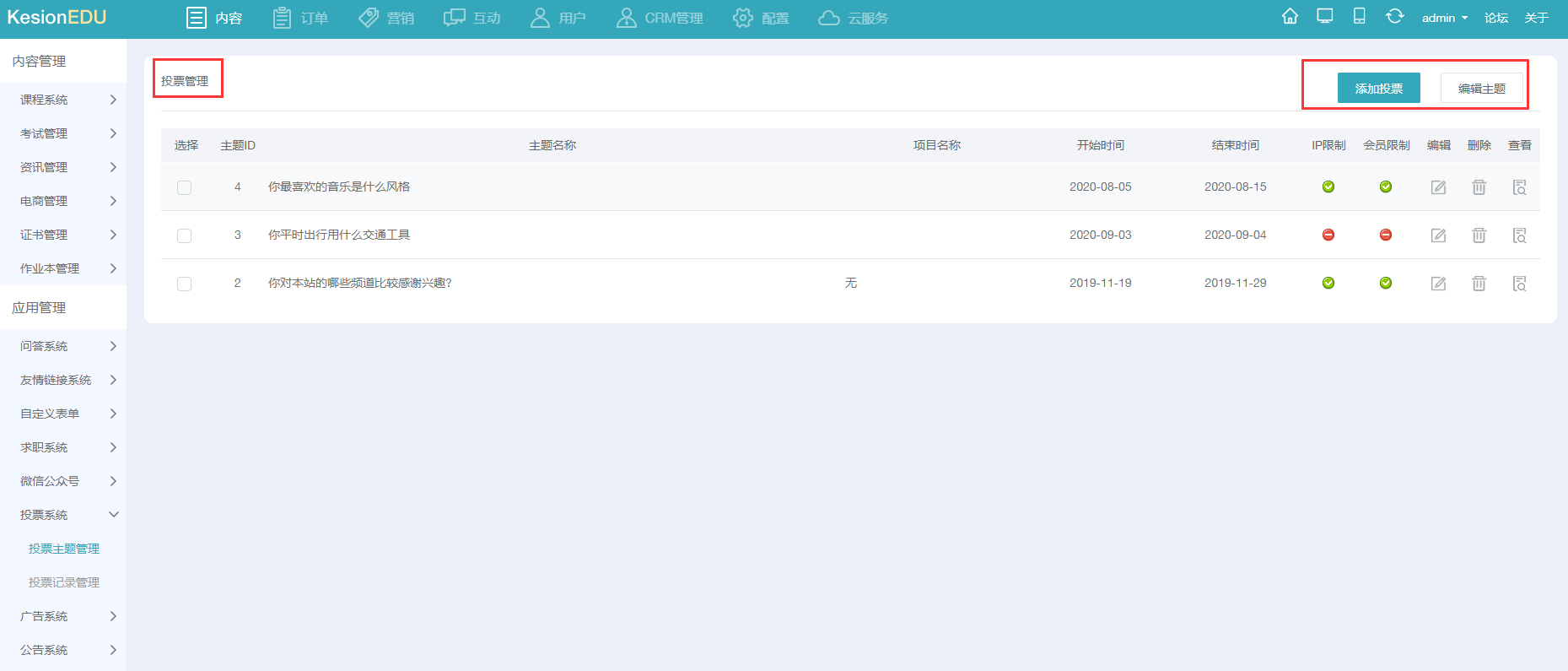This screenshot has width=1568, height=671.
Task: Toggle red IP limit for topic ID 3
Action: (1328, 235)
